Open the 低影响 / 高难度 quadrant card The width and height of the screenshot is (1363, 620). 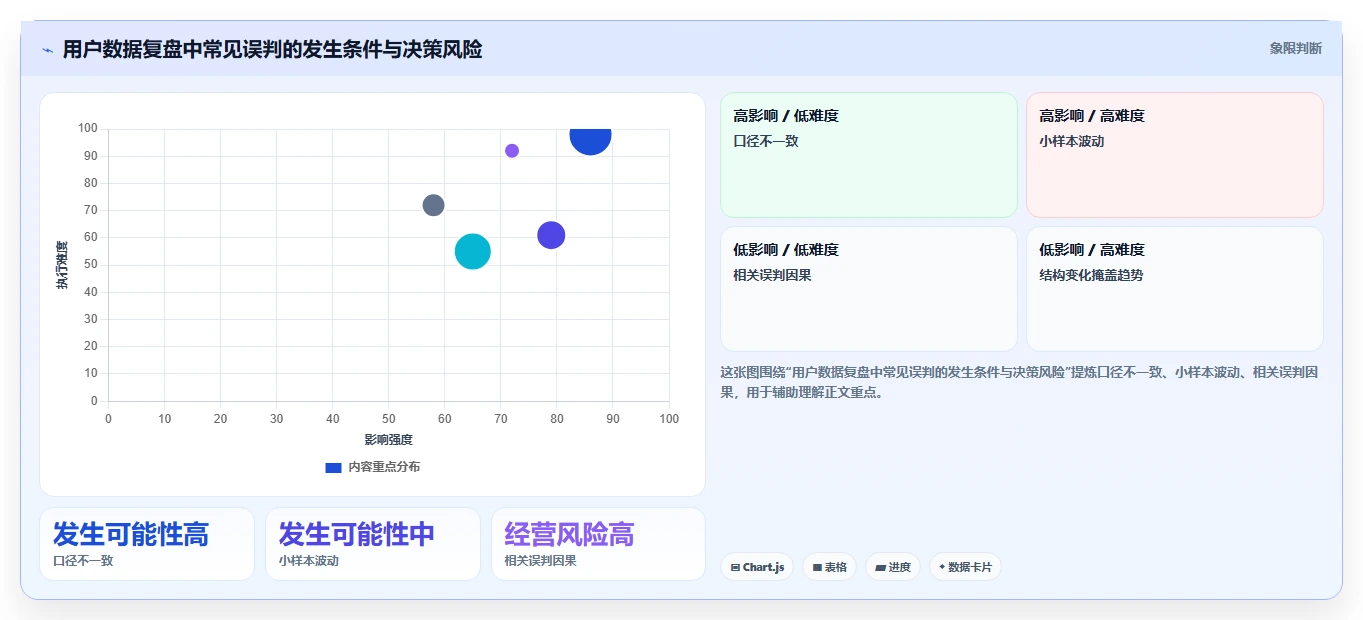1175,289
